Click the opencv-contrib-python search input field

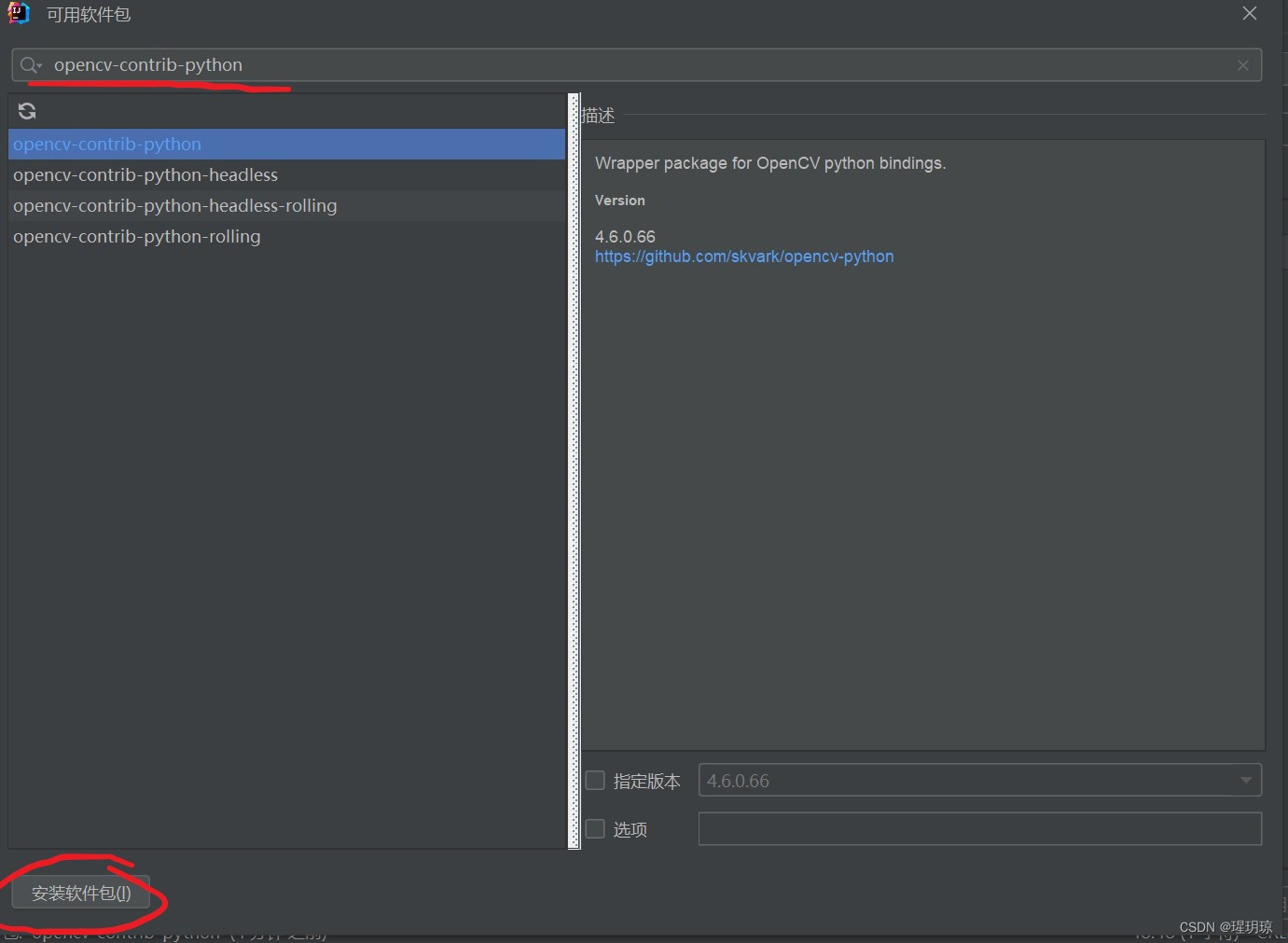[637, 65]
